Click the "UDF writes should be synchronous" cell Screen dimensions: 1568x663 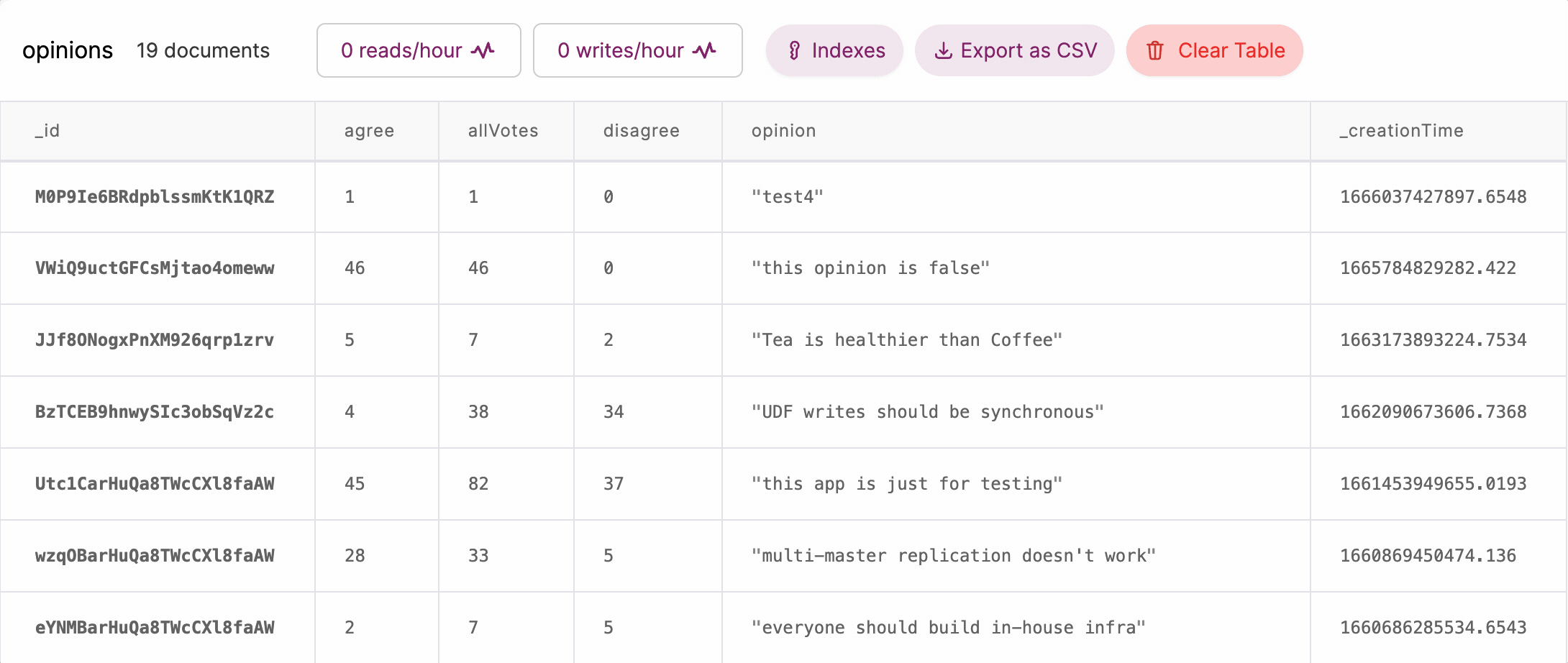[x=927, y=412]
